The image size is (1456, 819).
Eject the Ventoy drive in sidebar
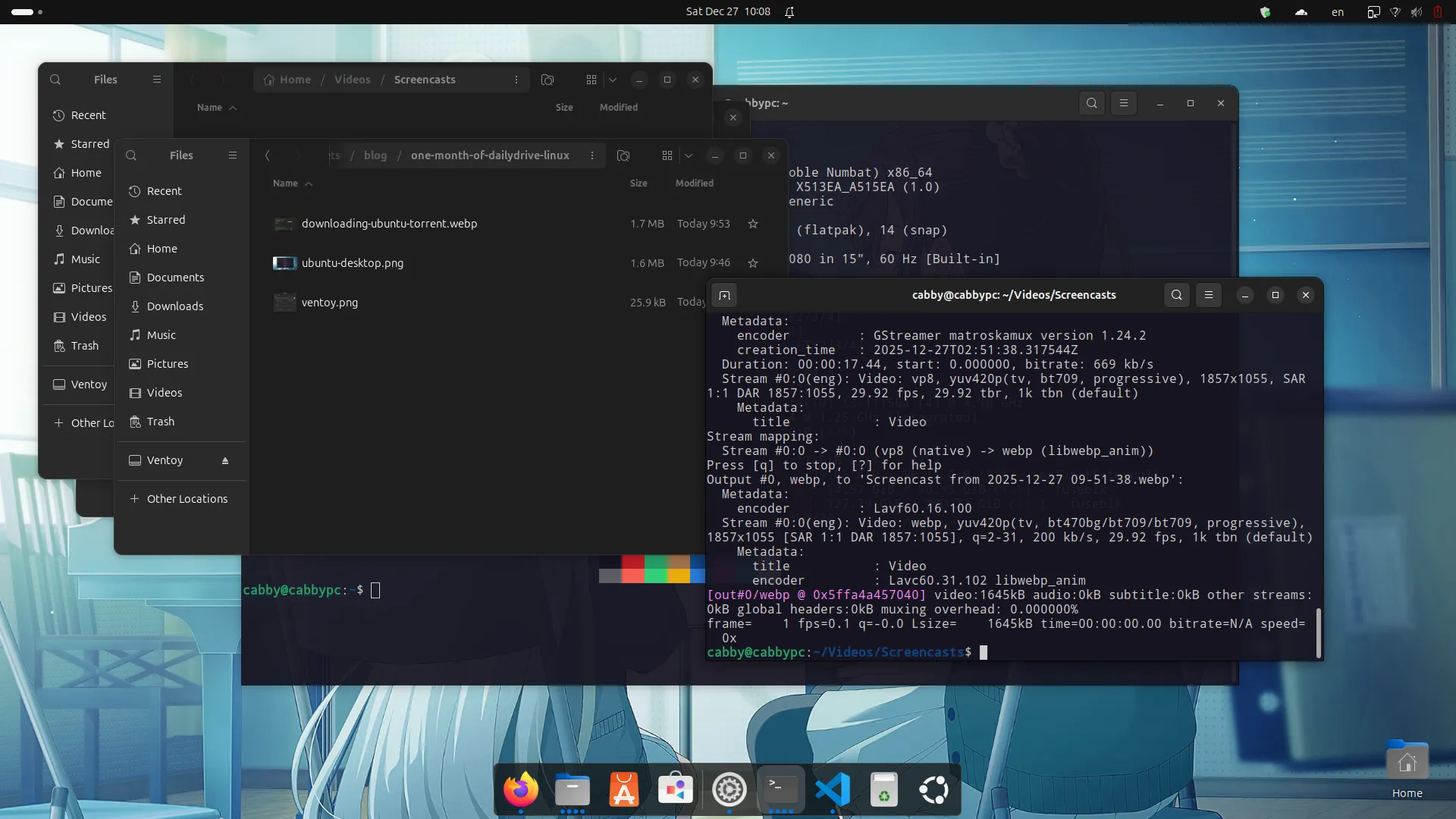(x=225, y=460)
